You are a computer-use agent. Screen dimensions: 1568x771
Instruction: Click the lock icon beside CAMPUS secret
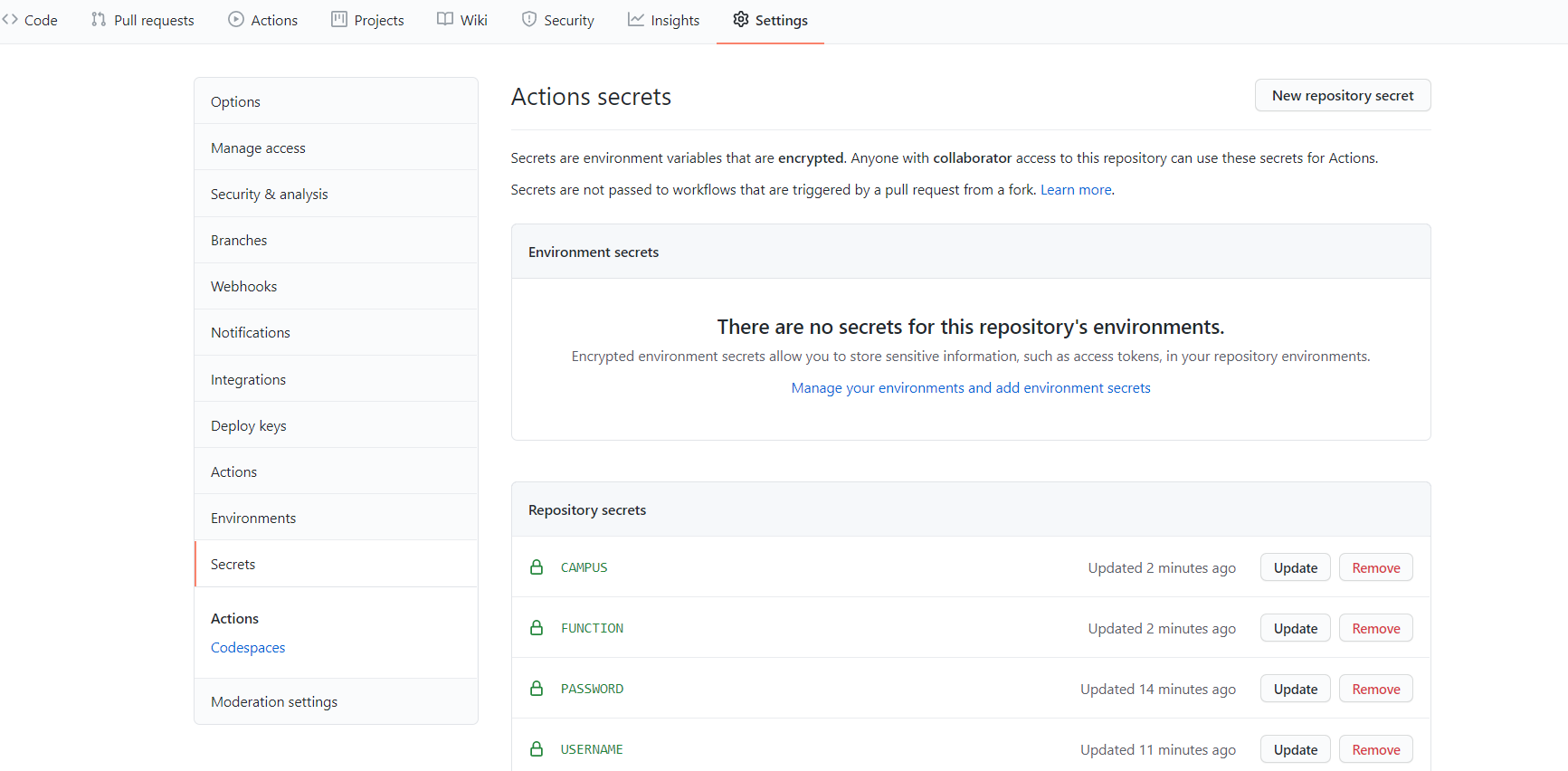tap(537, 567)
